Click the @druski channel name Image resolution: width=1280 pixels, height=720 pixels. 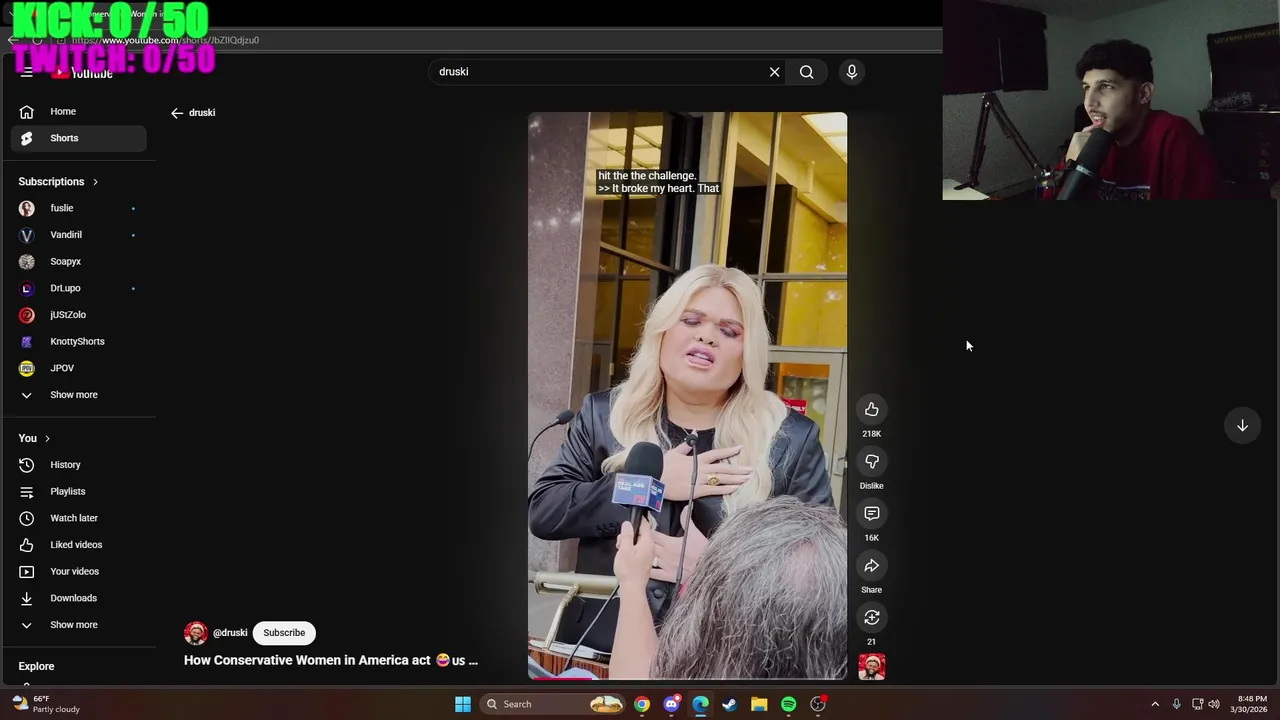click(230, 632)
